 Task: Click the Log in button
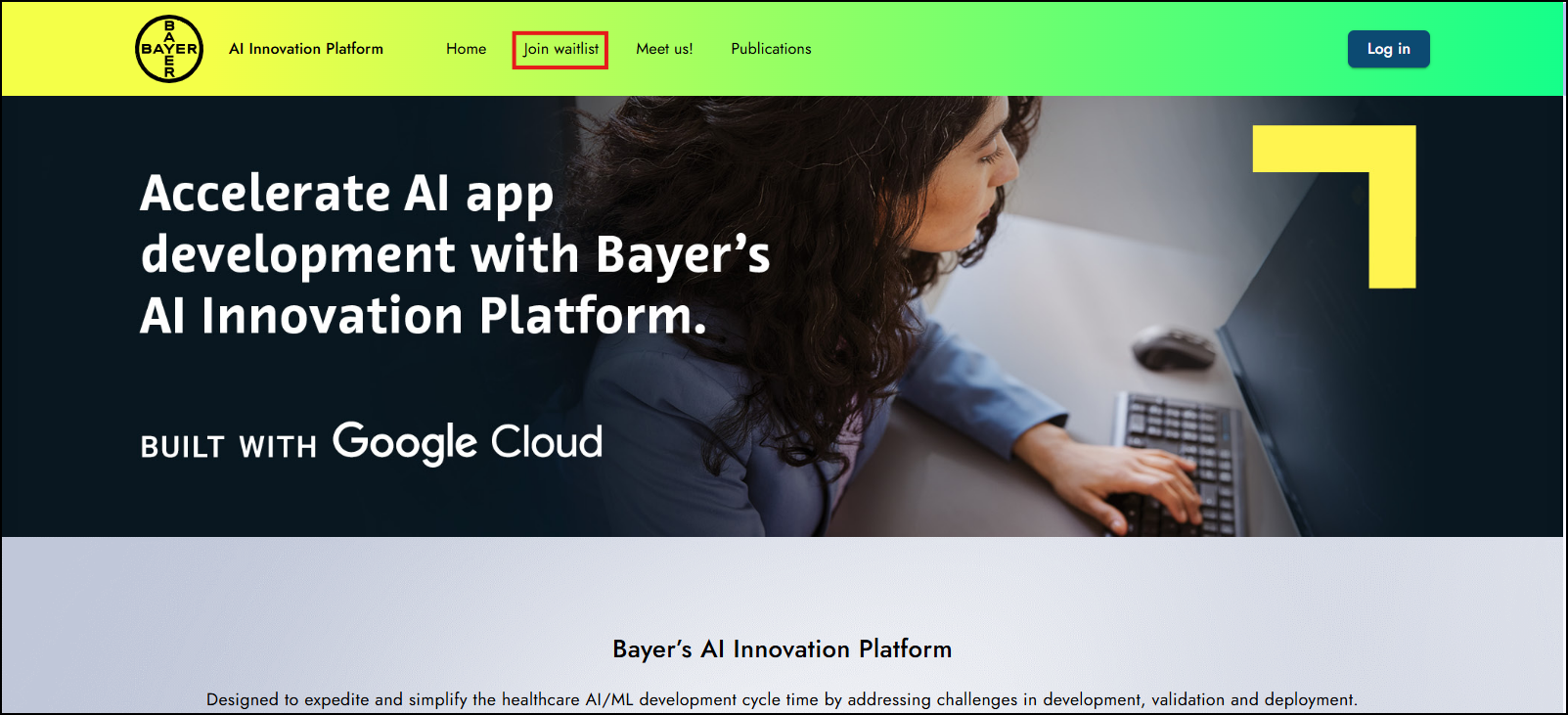[1388, 49]
